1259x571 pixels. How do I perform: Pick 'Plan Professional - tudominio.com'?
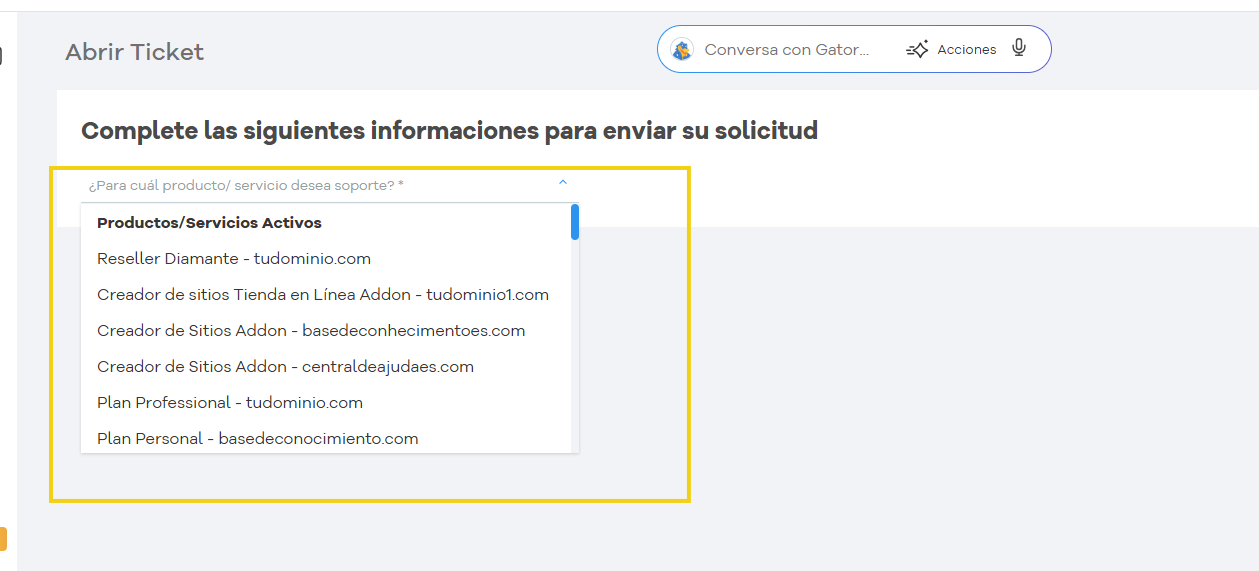click(x=326, y=403)
